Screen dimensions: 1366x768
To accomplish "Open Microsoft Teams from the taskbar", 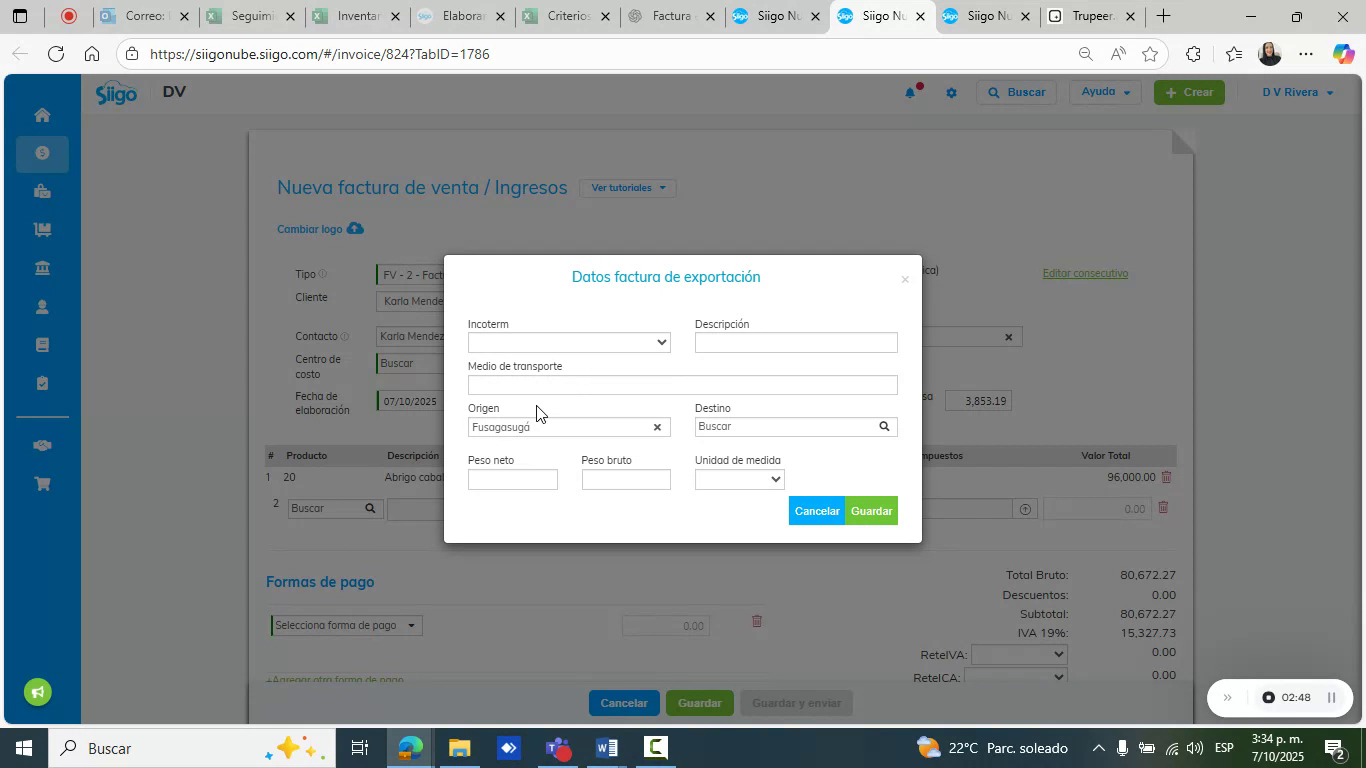I will click(x=557, y=748).
